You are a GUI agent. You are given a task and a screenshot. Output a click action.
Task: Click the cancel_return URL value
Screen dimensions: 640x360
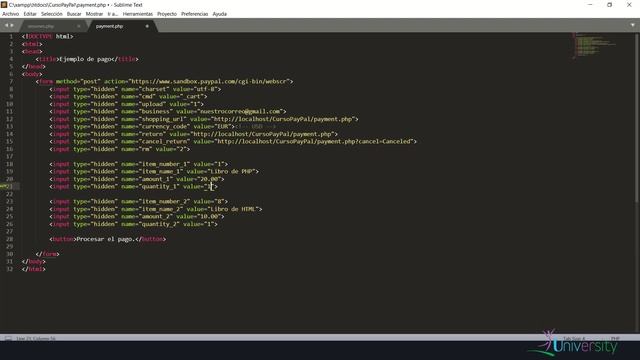[313, 142]
